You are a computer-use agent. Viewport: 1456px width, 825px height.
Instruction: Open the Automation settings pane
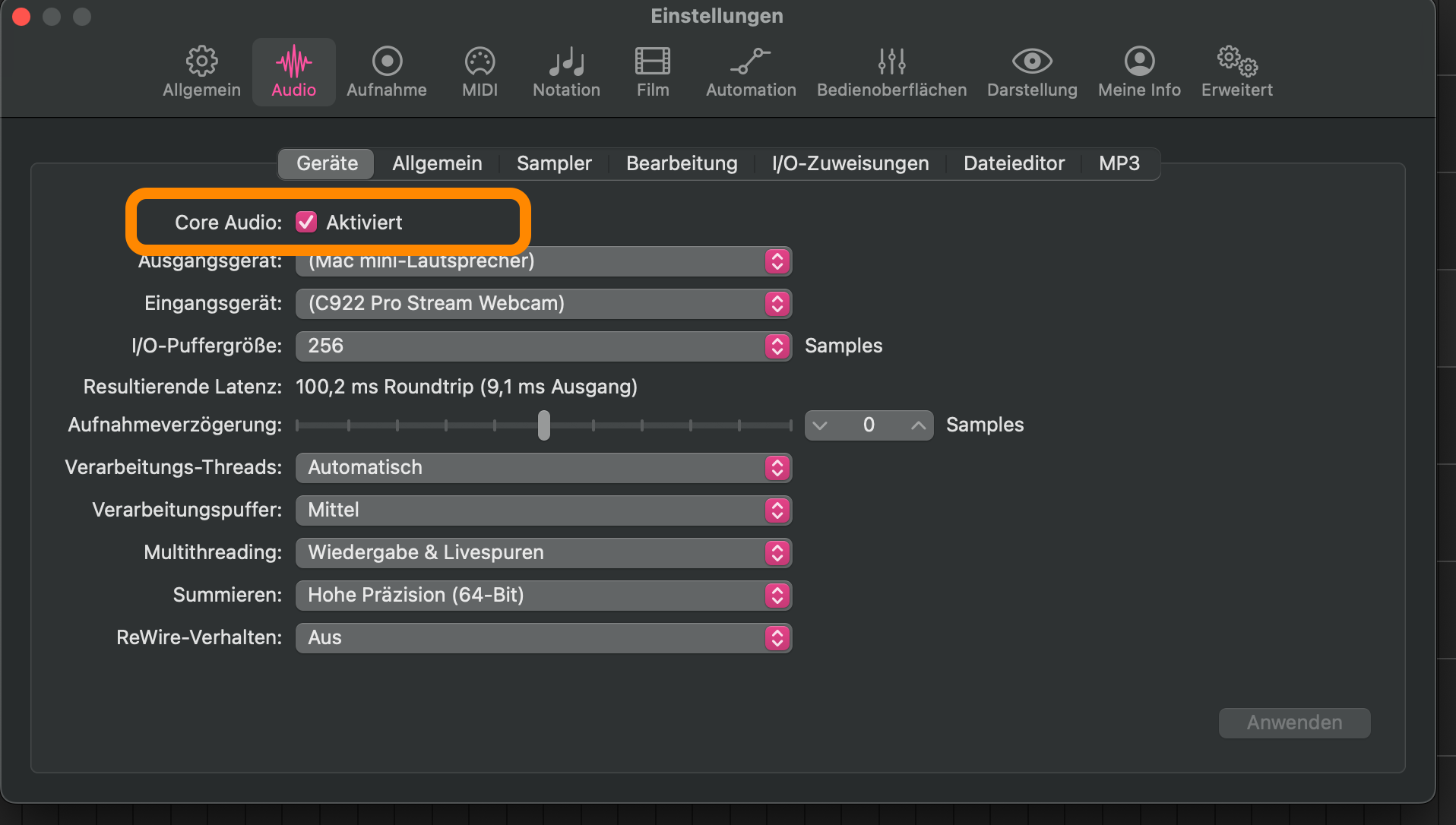751,72
